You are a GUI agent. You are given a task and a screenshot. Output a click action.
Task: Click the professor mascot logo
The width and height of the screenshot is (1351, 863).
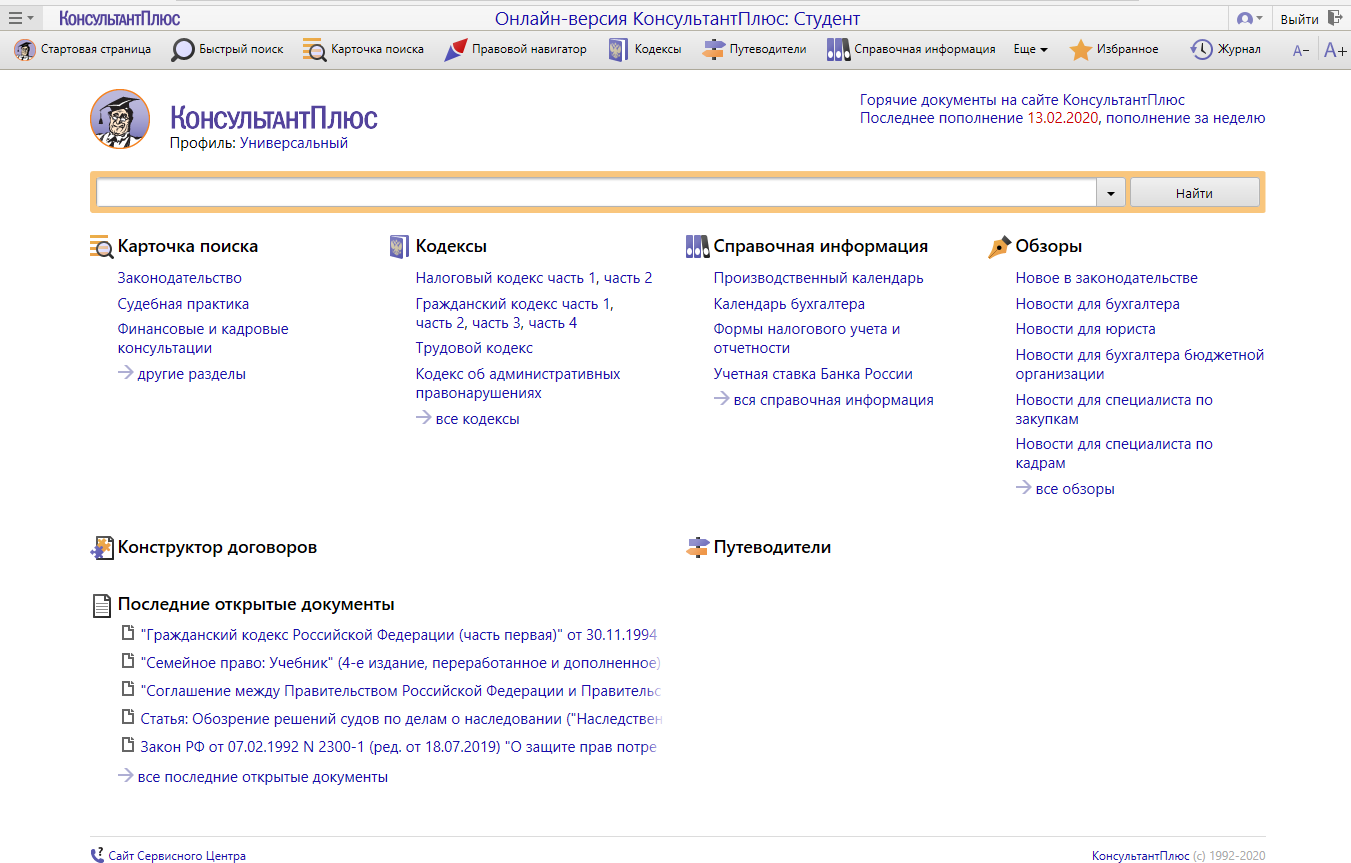(x=120, y=119)
